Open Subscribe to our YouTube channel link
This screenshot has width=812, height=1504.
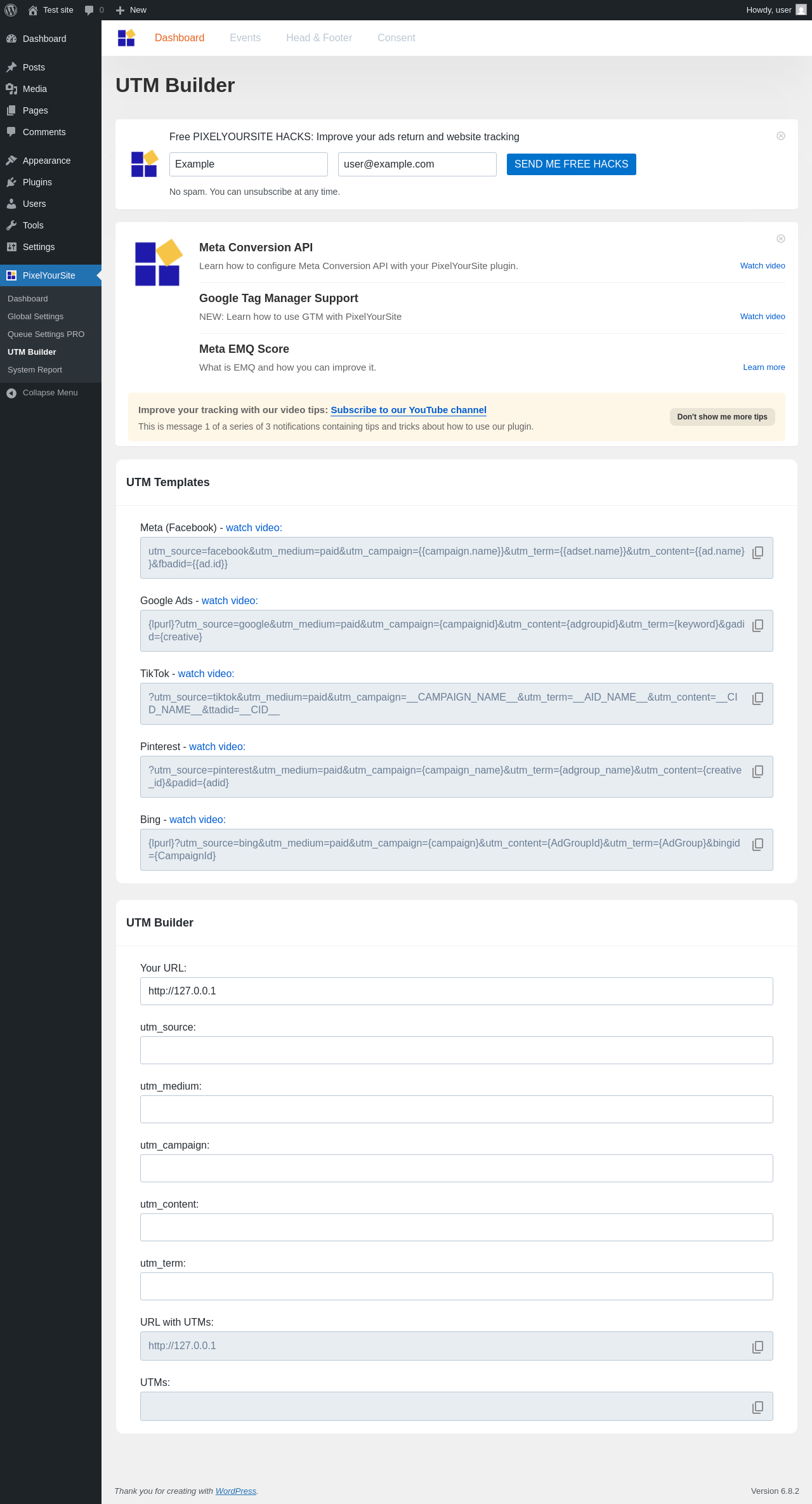click(409, 410)
